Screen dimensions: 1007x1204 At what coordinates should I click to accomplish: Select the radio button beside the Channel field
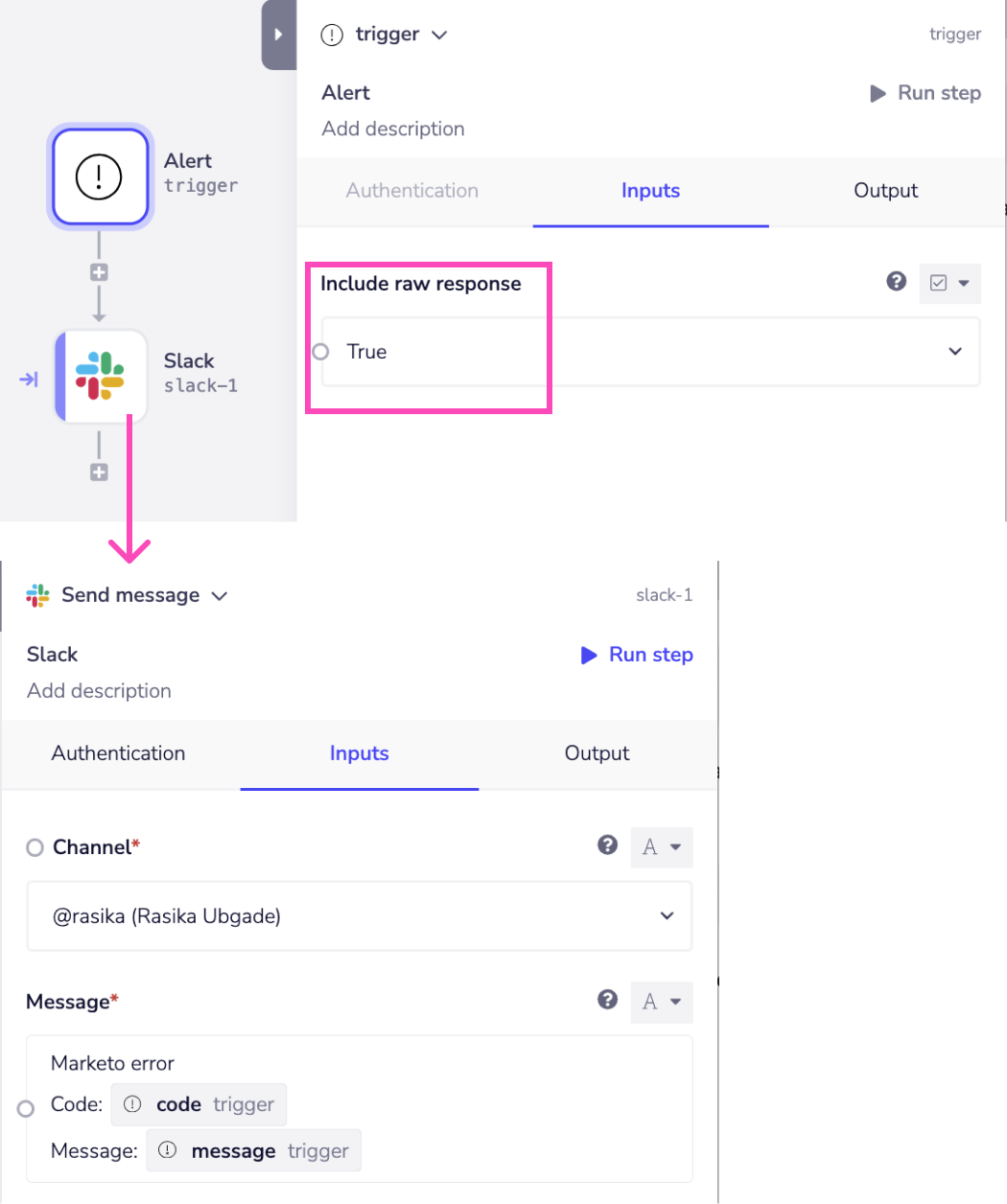[35, 846]
